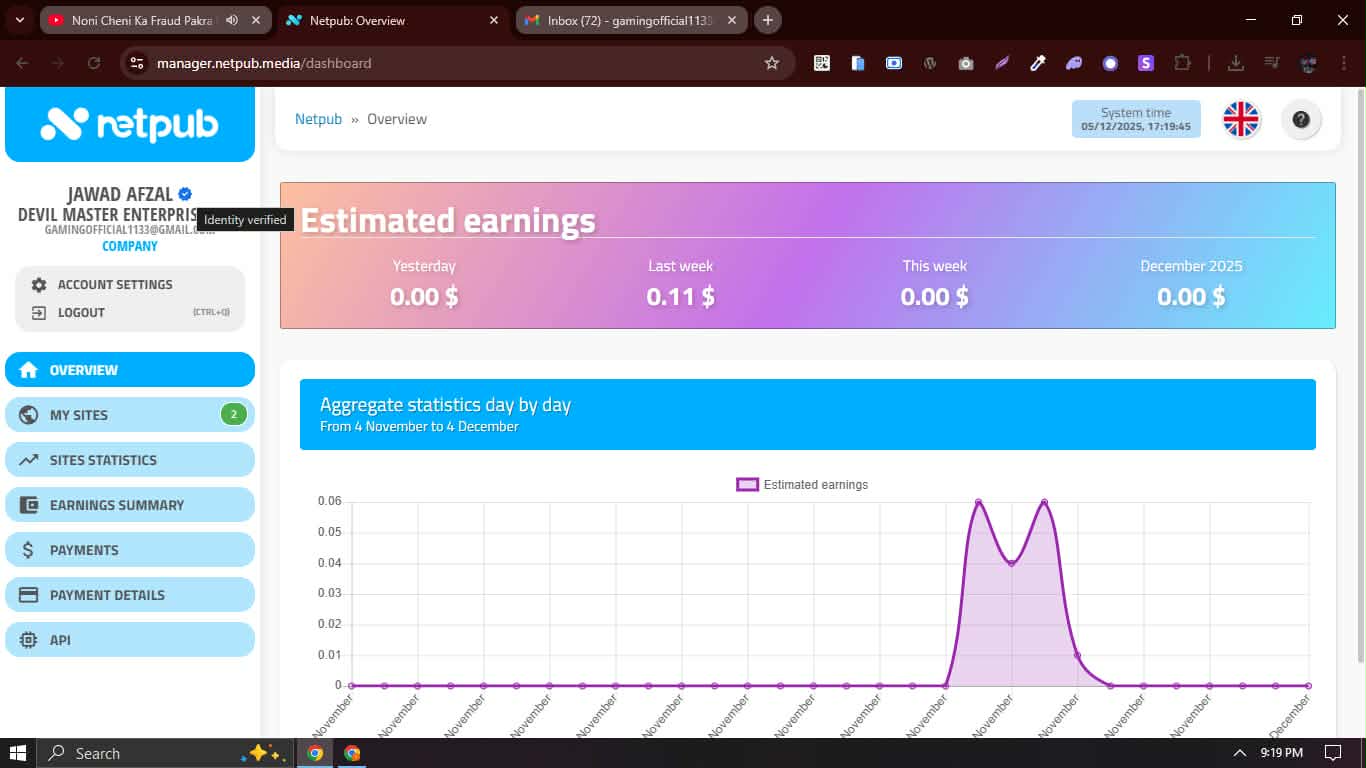The image size is (1366, 768).
Task: Click the COMPANY account type label
Action: [130, 246]
